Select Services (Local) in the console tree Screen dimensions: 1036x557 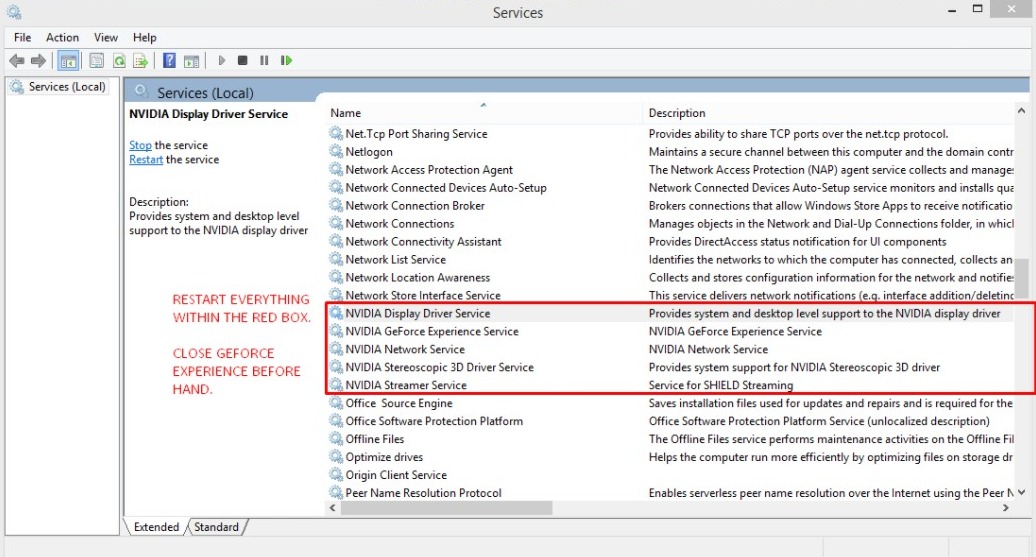coord(66,87)
